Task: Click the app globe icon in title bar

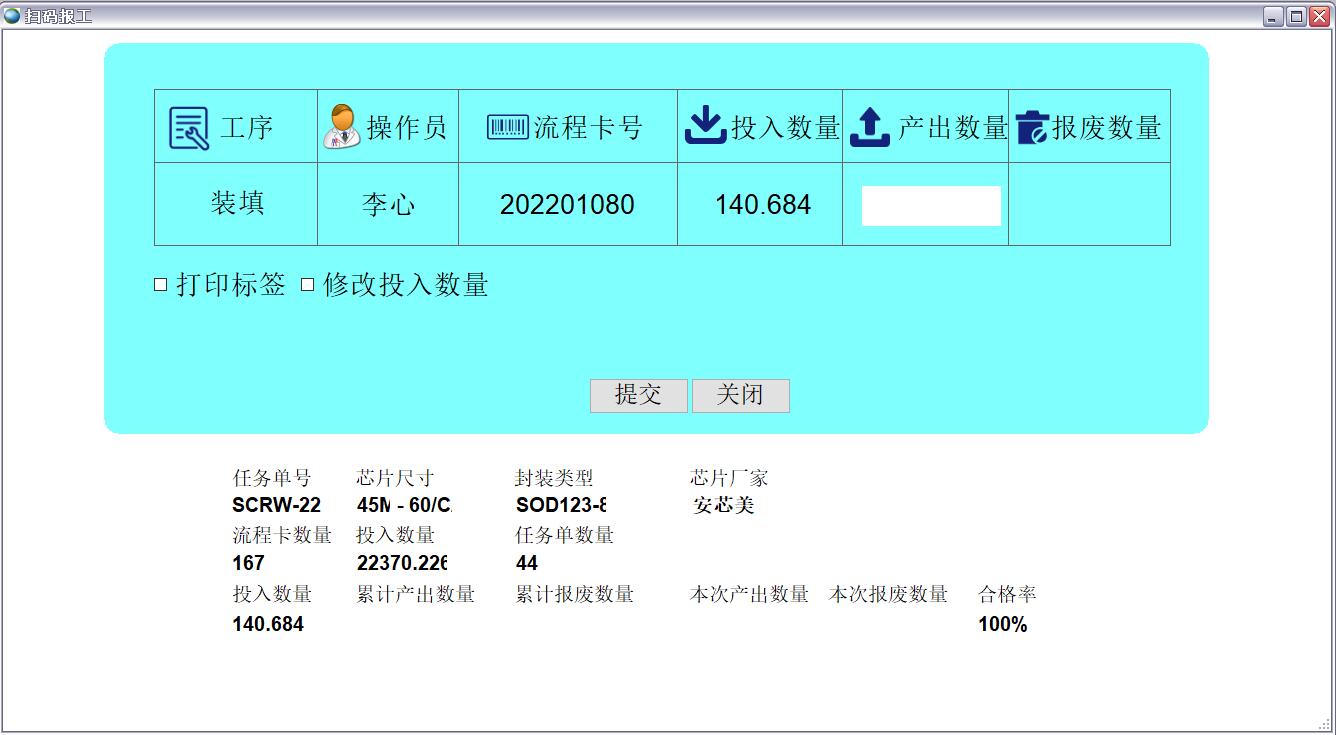Action: 12,15
